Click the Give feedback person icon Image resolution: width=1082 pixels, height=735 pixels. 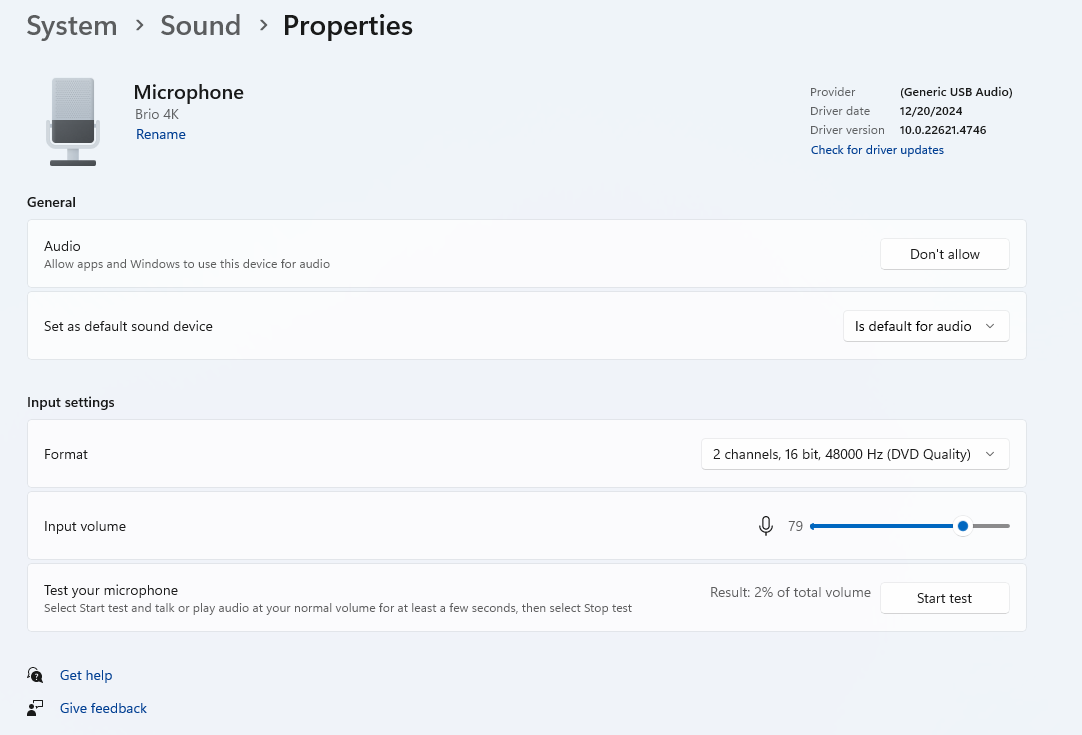pyautogui.click(x=36, y=708)
